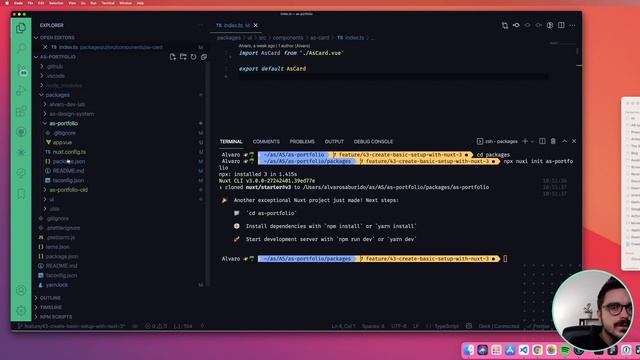The image size is (640, 360).
Task: Open the Accounts icon in activity bar
Action: point(21,290)
